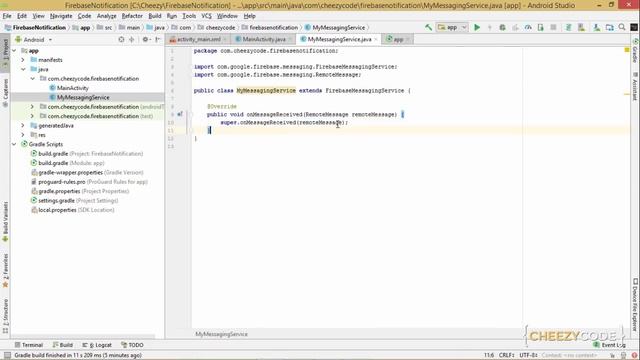
Task: Open the Refactor menu
Action: click(x=132, y=16)
